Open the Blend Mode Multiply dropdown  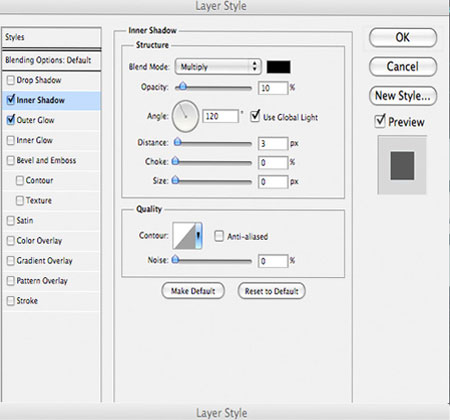tap(218, 67)
